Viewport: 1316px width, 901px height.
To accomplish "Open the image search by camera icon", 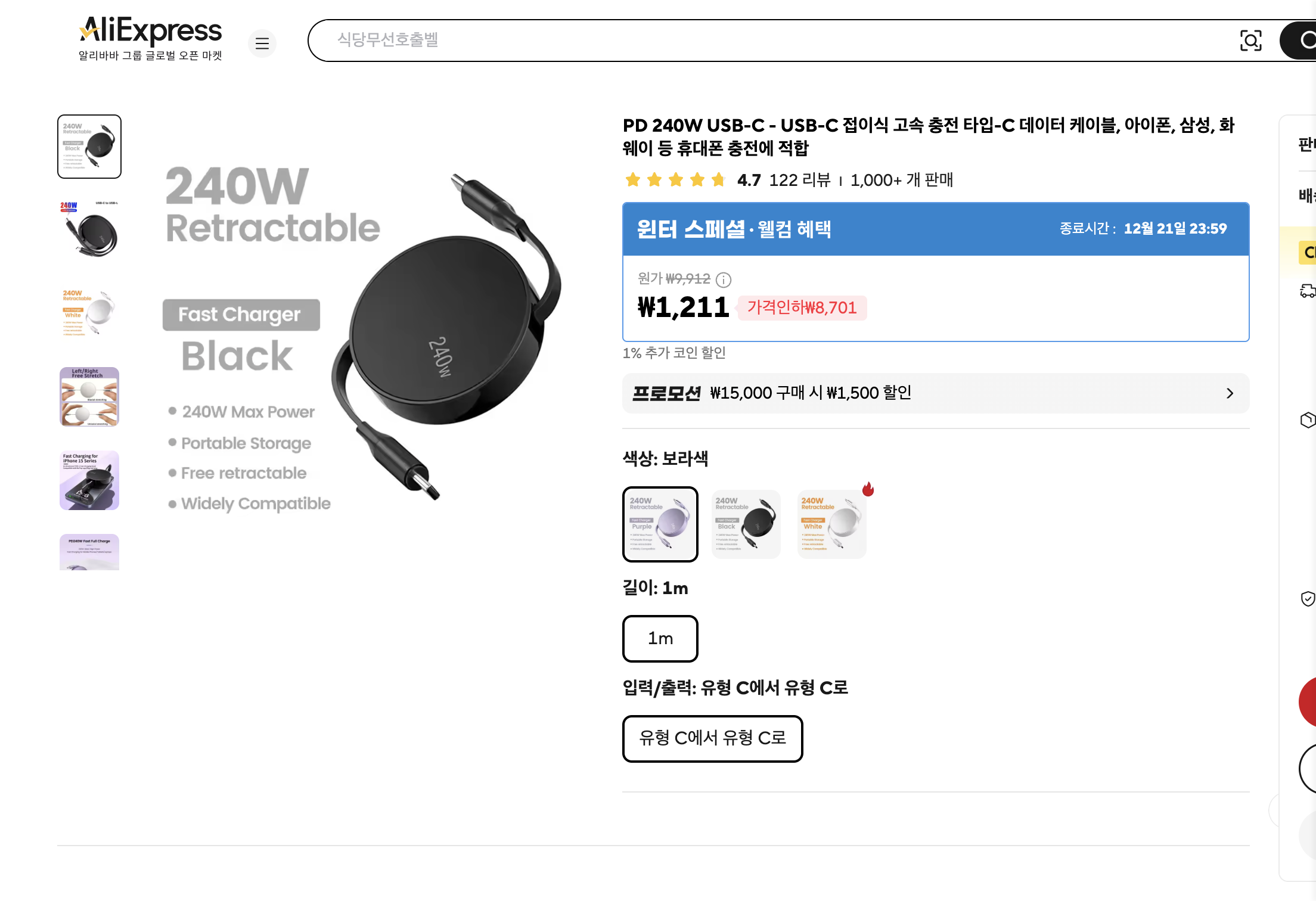I will (1251, 41).
